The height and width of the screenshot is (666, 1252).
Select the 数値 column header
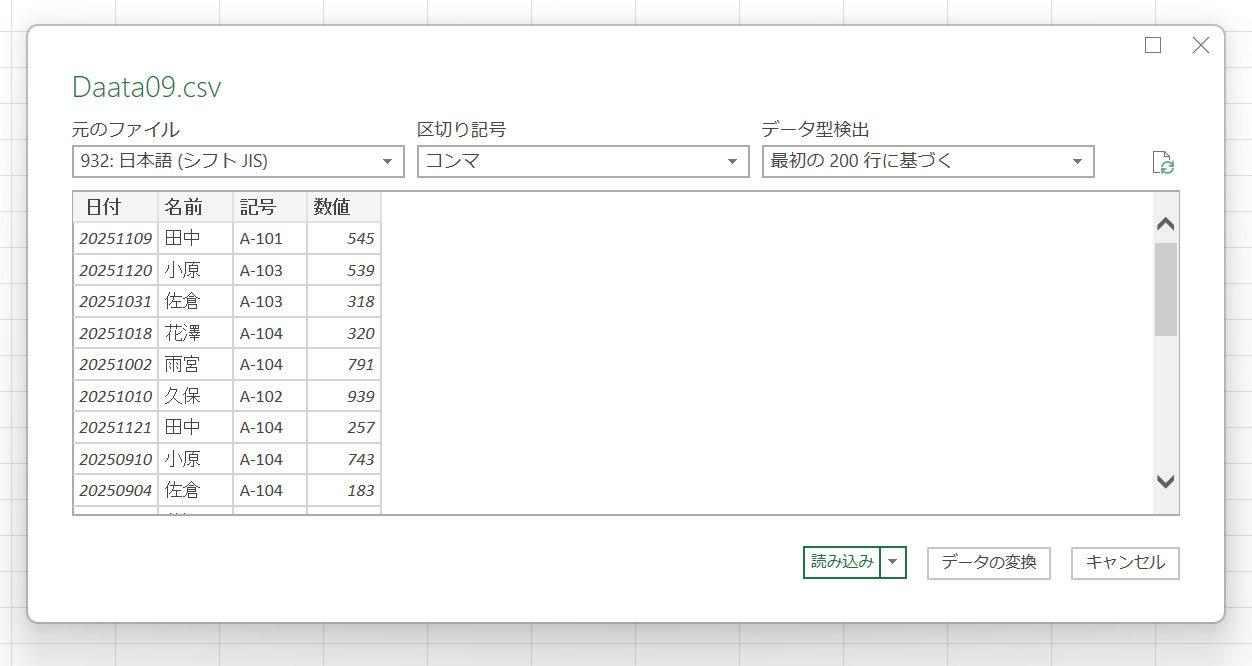point(343,207)
